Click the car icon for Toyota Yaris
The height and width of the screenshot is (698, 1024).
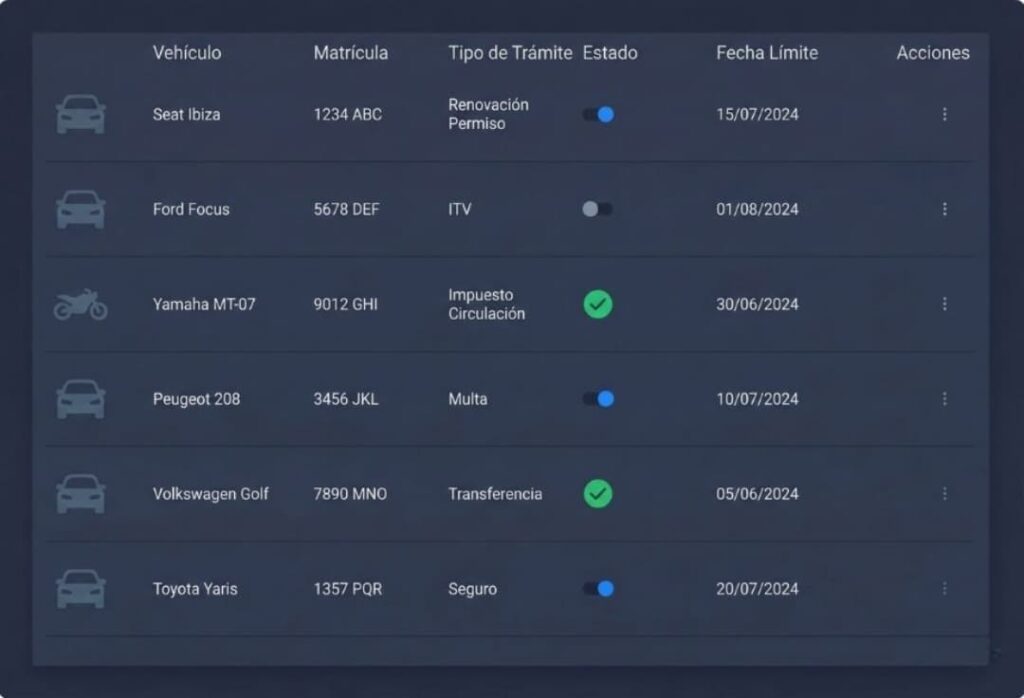(x=81, y=589)
